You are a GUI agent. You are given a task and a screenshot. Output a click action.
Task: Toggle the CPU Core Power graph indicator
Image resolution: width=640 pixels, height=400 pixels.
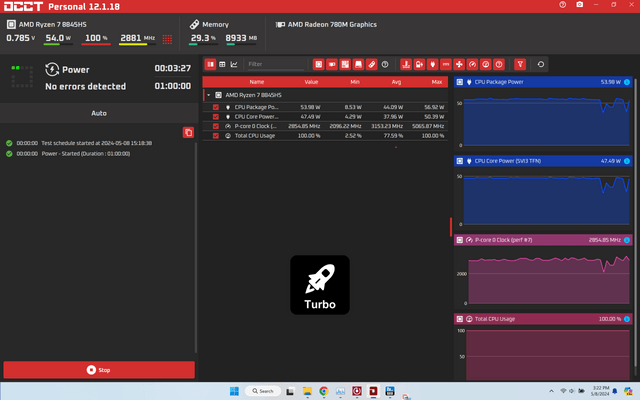point(627,161)
